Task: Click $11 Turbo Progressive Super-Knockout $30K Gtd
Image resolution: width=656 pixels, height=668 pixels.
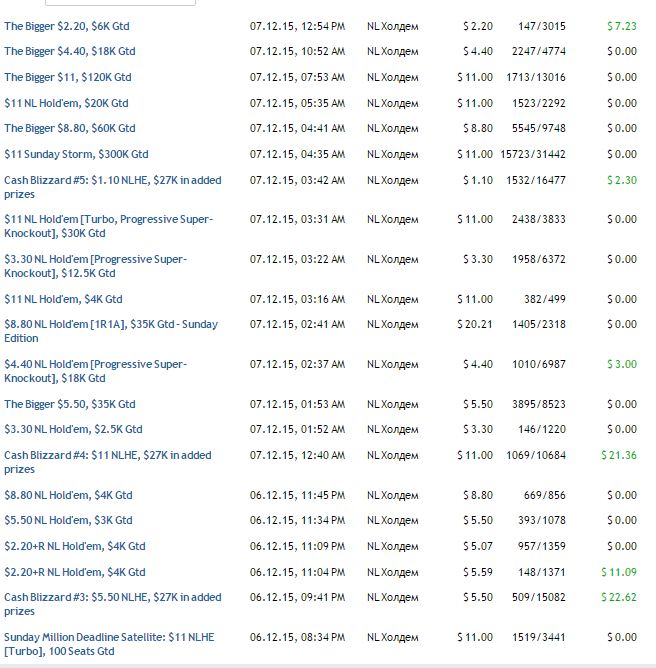Action: [x=108, y=219]
